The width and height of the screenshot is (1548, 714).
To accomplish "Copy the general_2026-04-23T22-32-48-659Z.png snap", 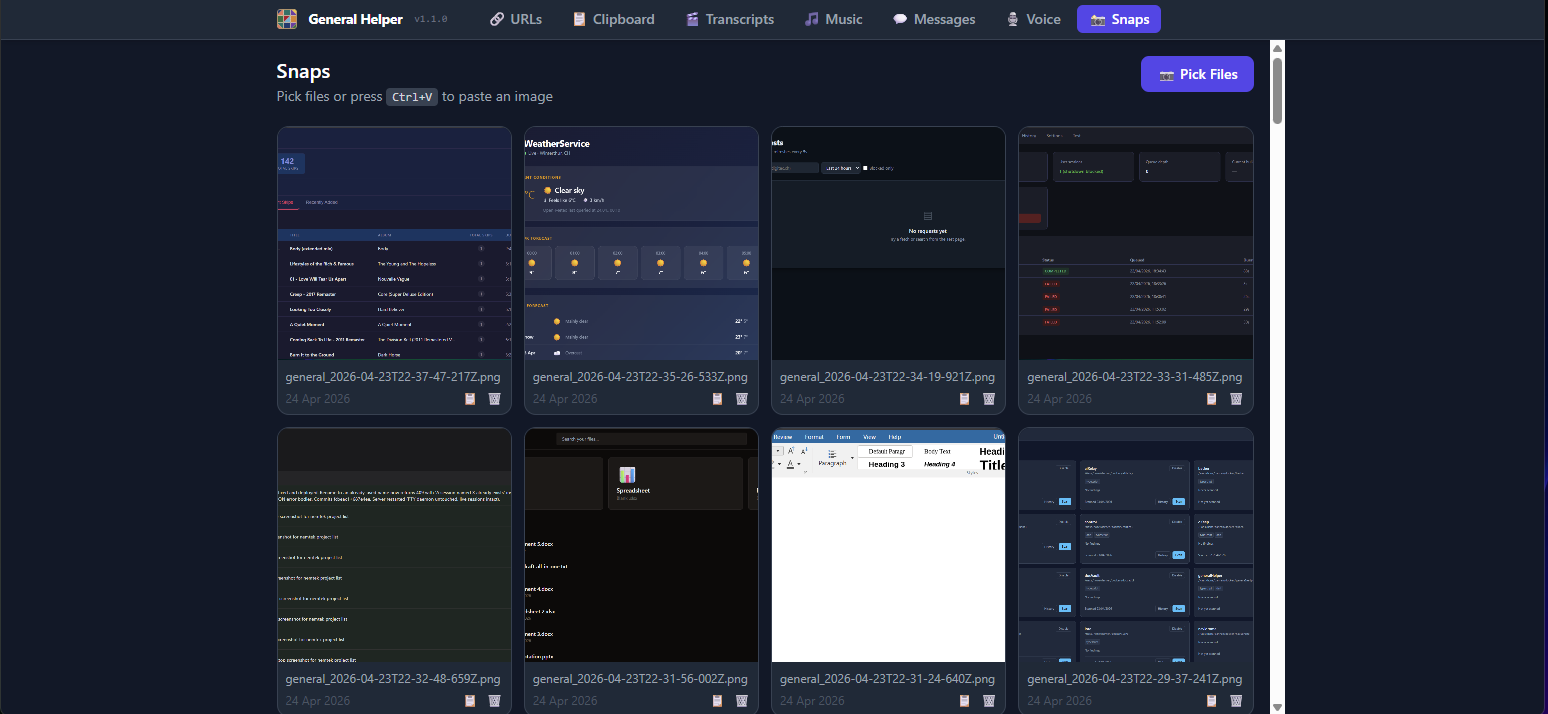I will point(470,701).
